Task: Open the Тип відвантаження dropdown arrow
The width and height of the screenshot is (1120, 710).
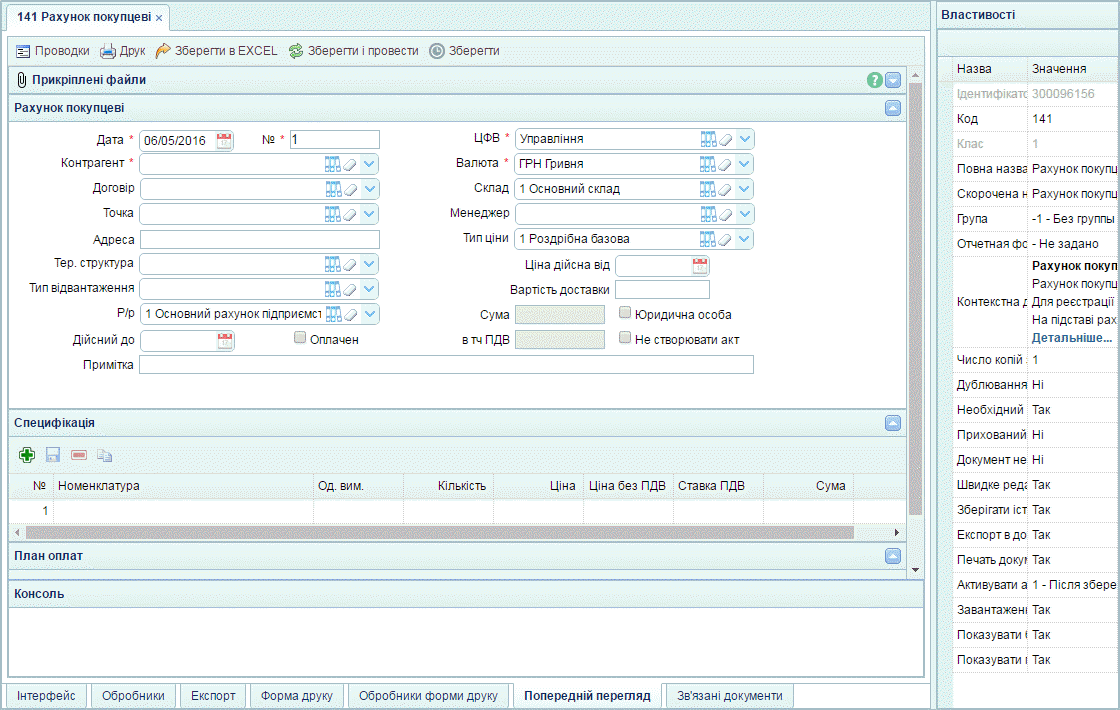Action: [x=369, y=289]
